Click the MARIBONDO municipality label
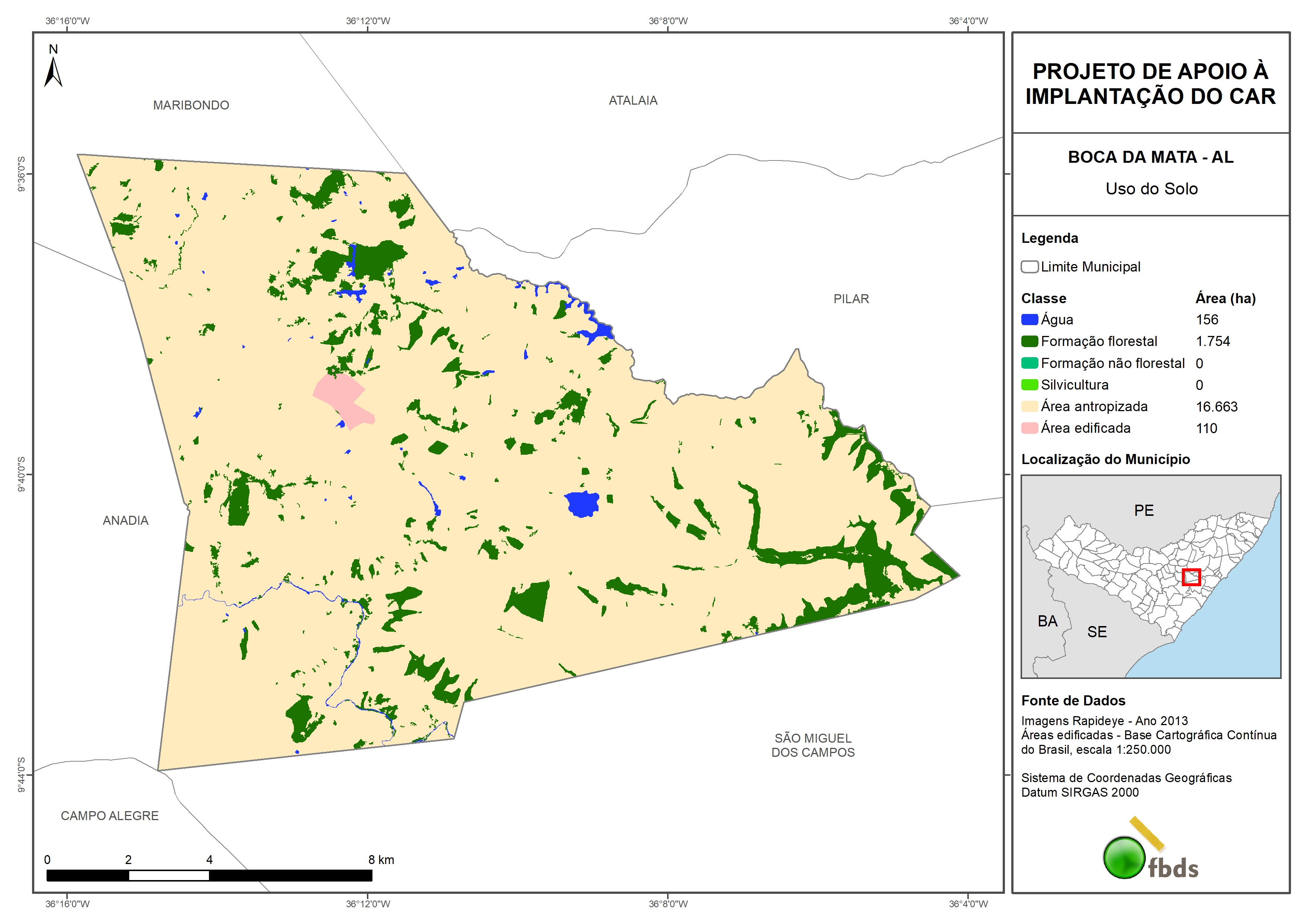Screen dimensions: 1307x924 click(191, 105)
